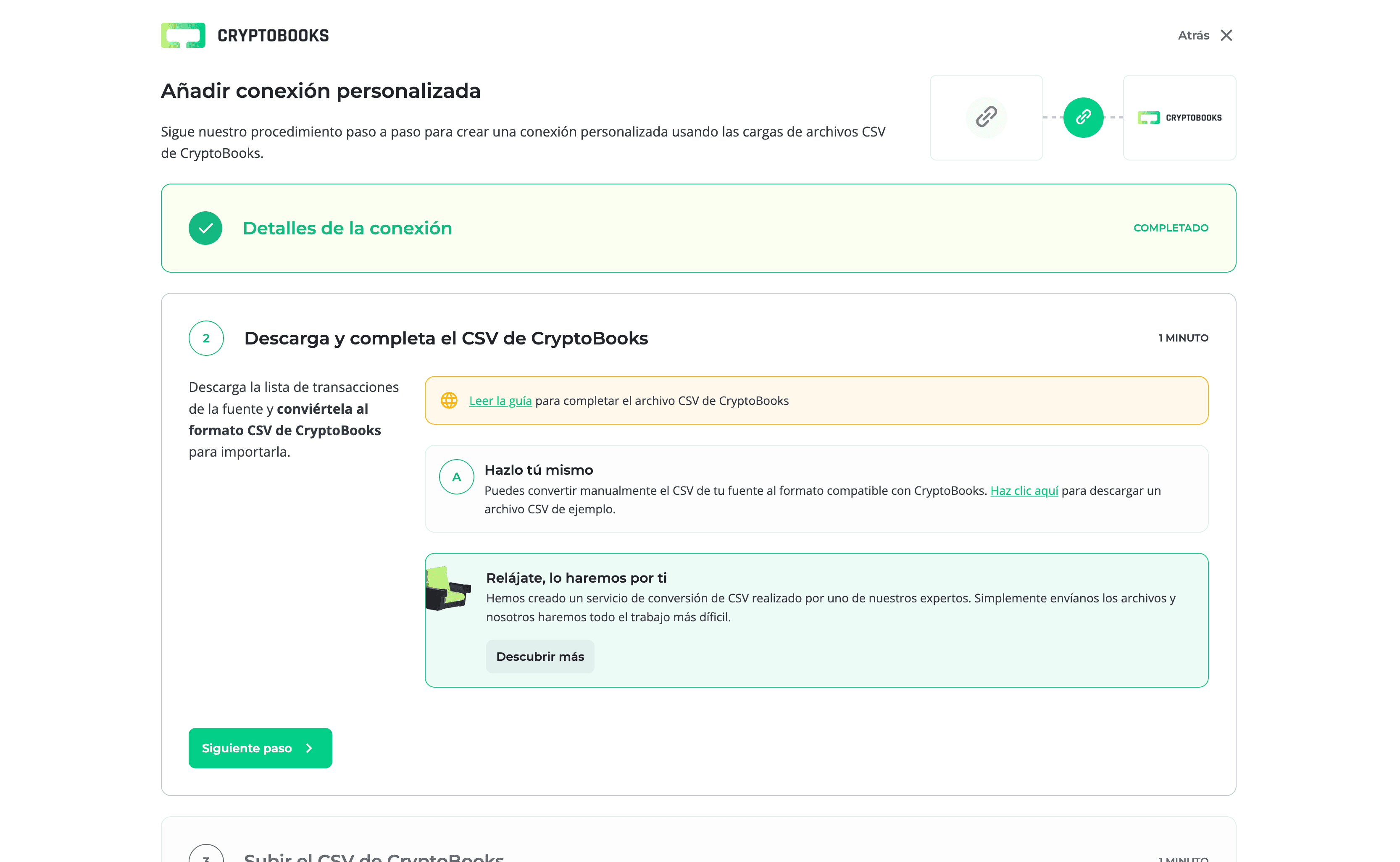Click the green armchair illustration
Image resolution: width=1400 pixels, height=862 pixels.
pyautogui.click(x=447, y=589)
